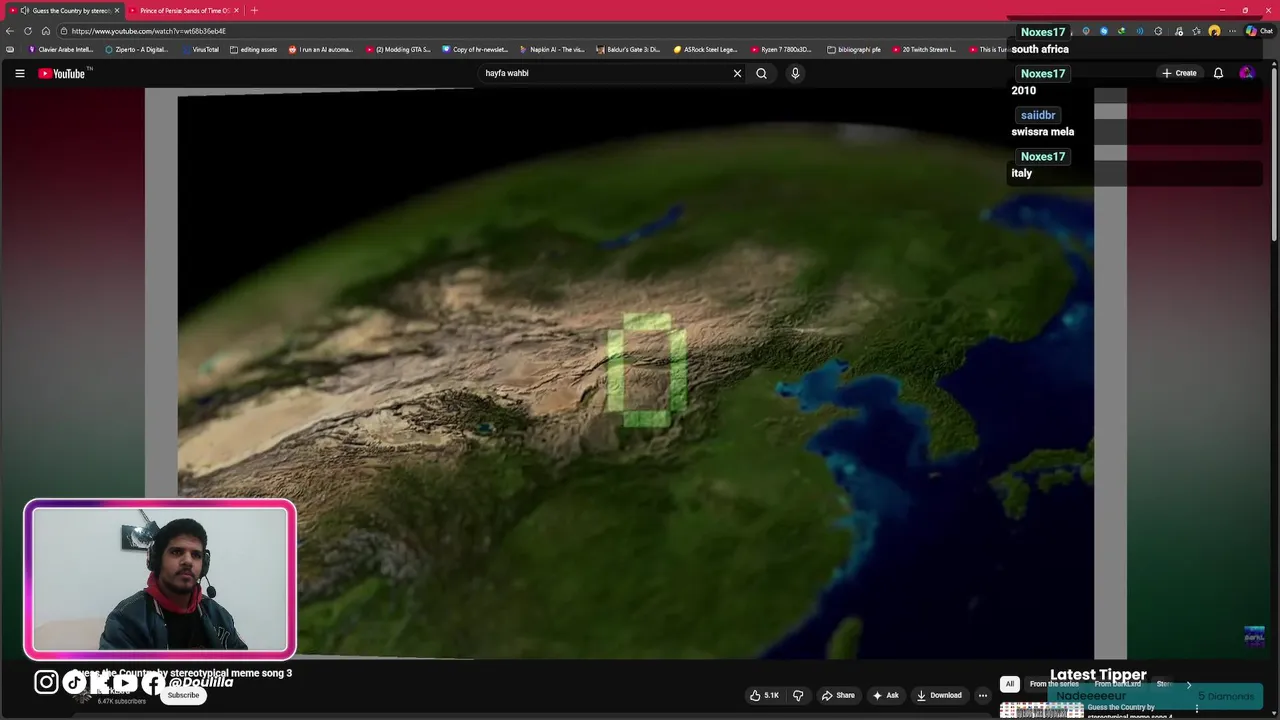This screenshot has height=720, width=1280.
Task: Run the search with the magnifier button
Action: coord(762,73)
